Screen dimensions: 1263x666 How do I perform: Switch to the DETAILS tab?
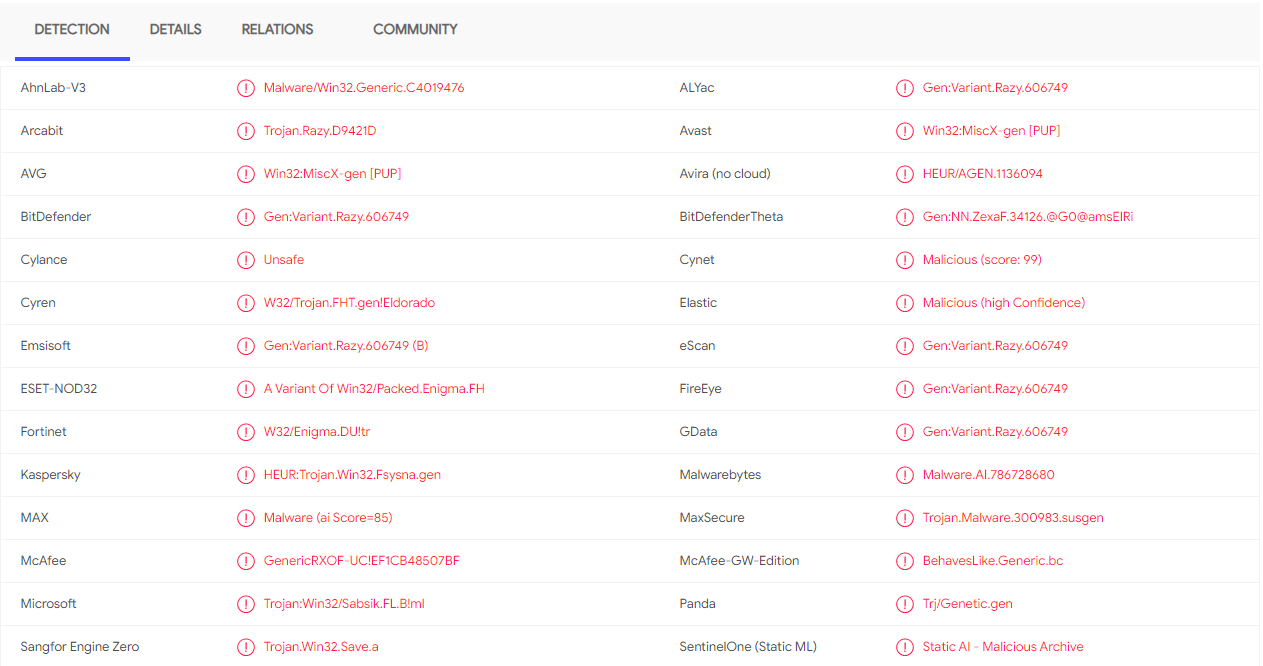click(176, 30)
